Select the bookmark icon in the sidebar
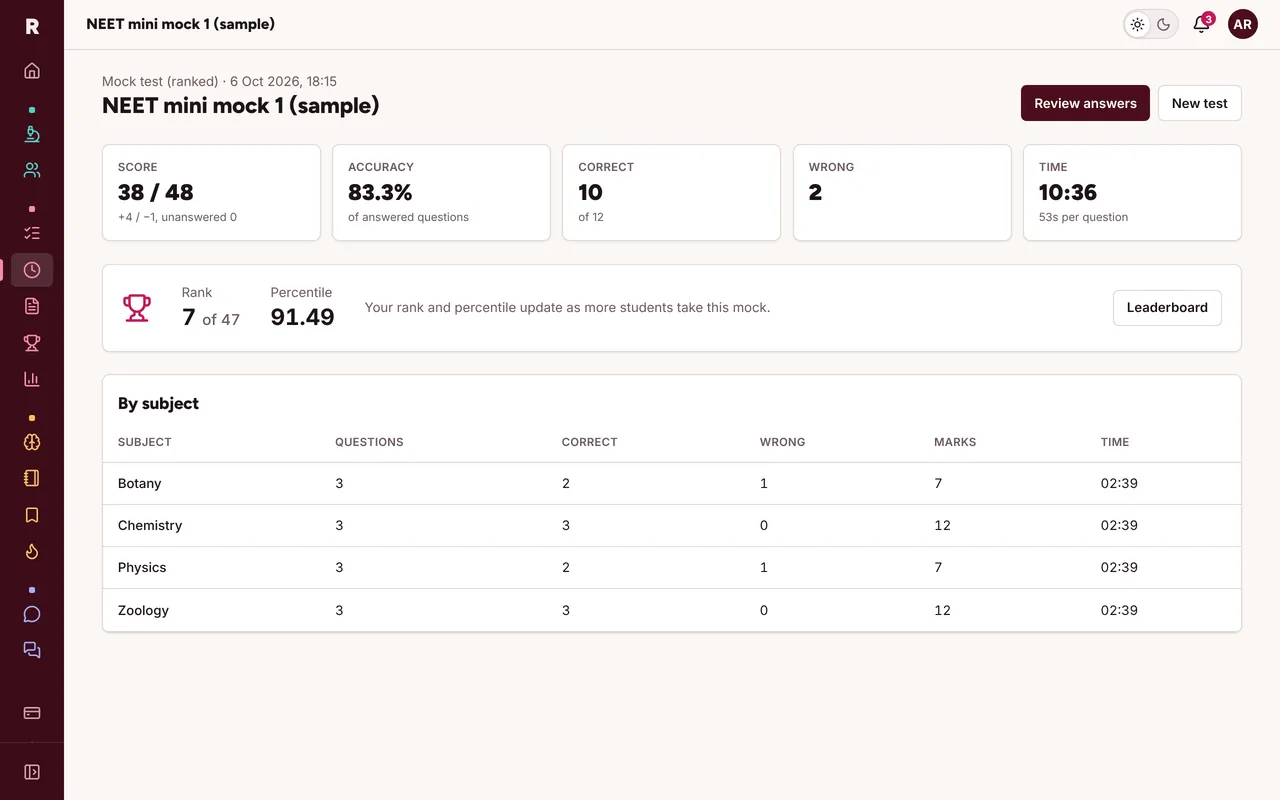The width and height of the screenshot is (1280, 800). (32, 515)
